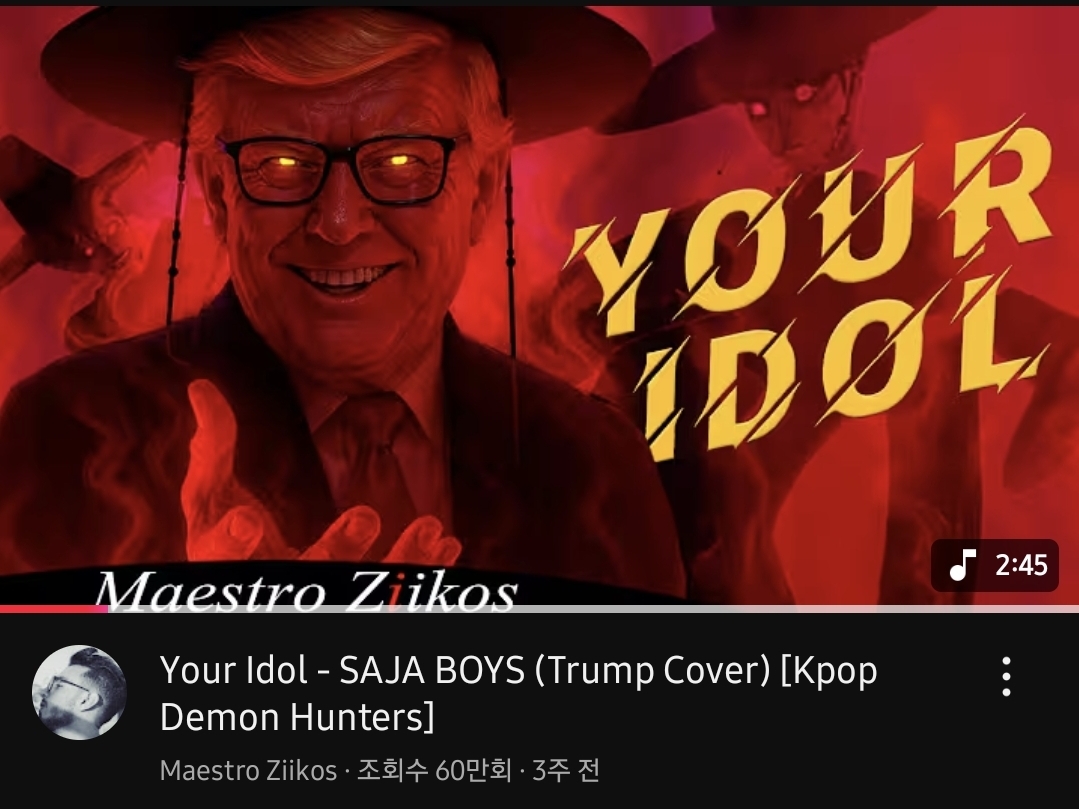Click the music note icon on duration badge
Viewport: 1079px width, 809px height.
(962, 565)
